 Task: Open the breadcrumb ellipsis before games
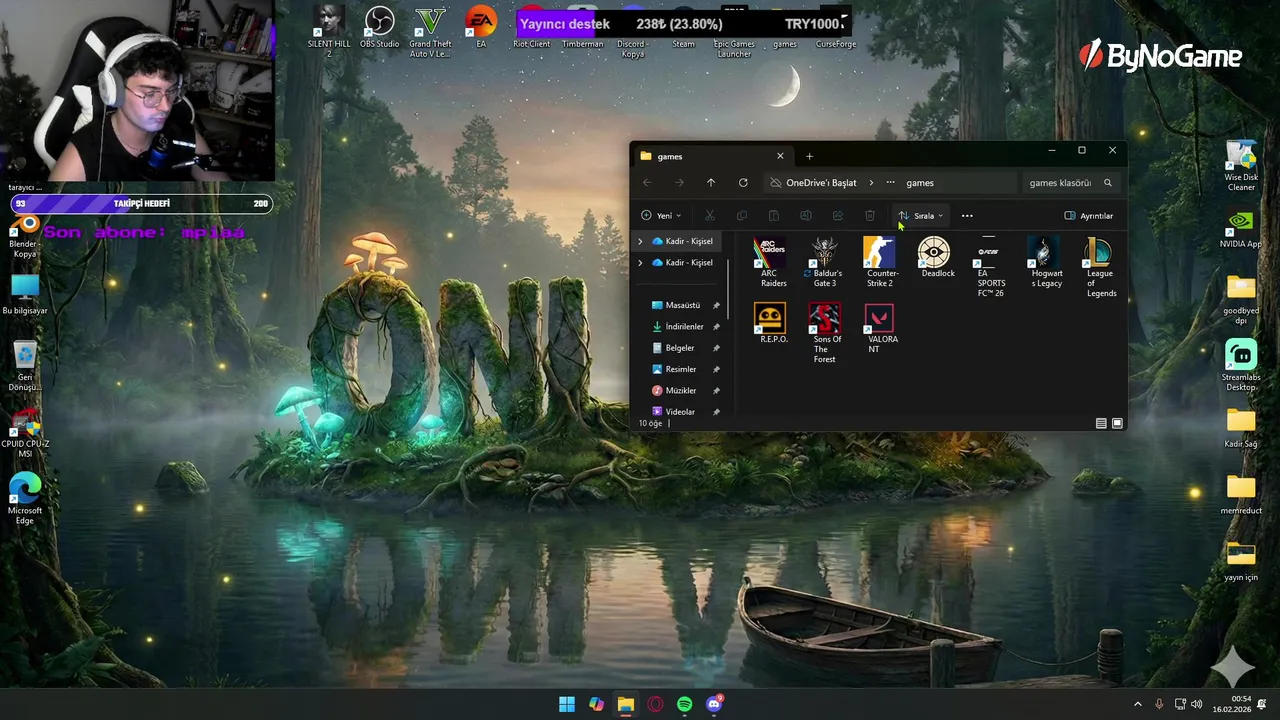[890, 183]
